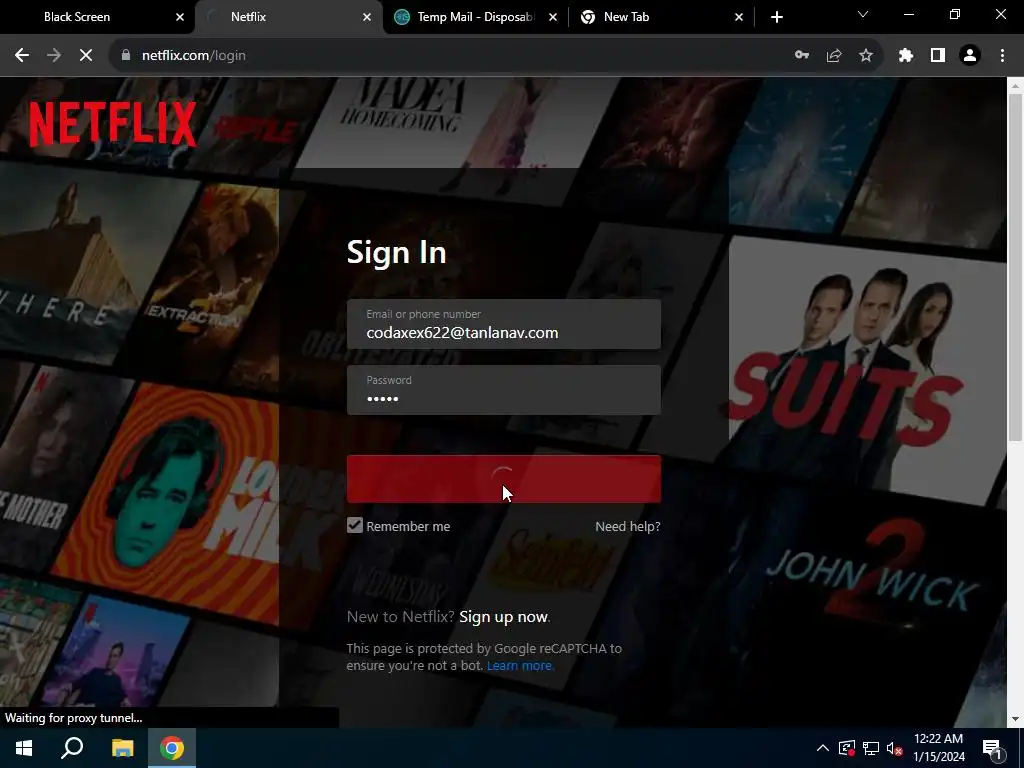This screenshot has width=1024, height=768.
Task: Open the Need help? link
Action: pyautogui.click(x=628, y=526)
